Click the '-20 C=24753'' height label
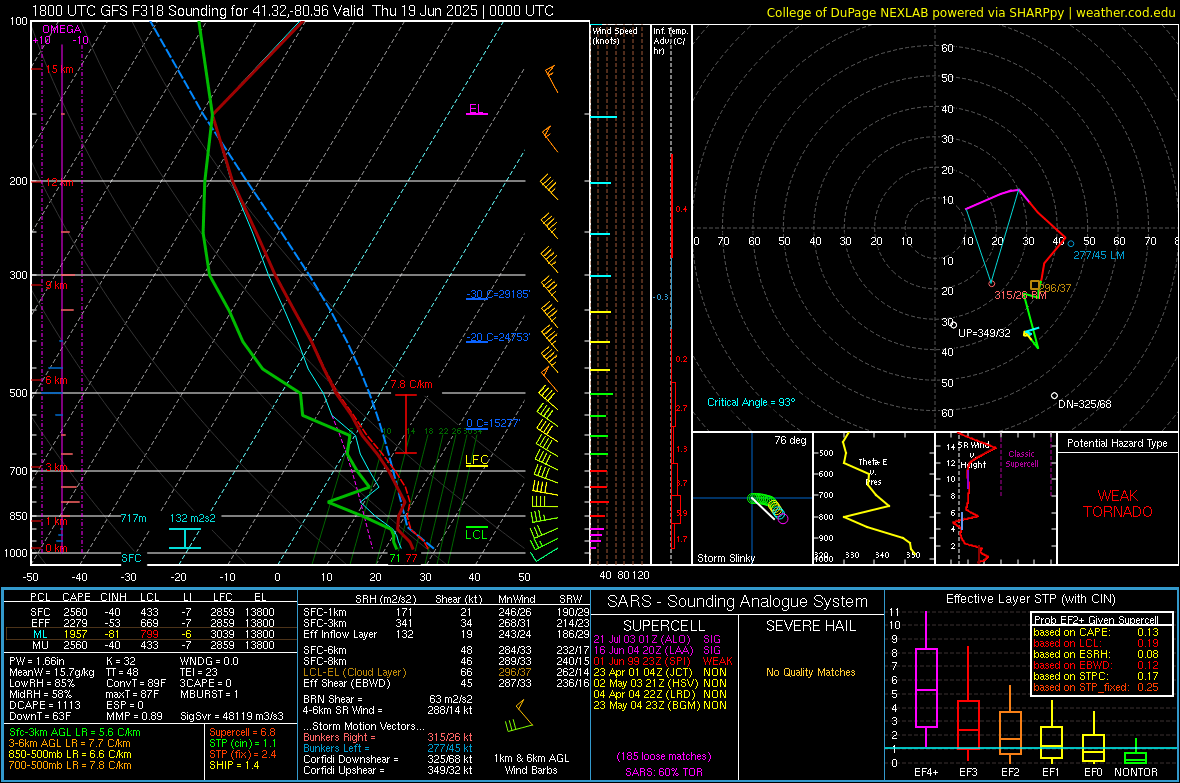The height and width of the screenshot is (783, 1180). pos(498,337)
